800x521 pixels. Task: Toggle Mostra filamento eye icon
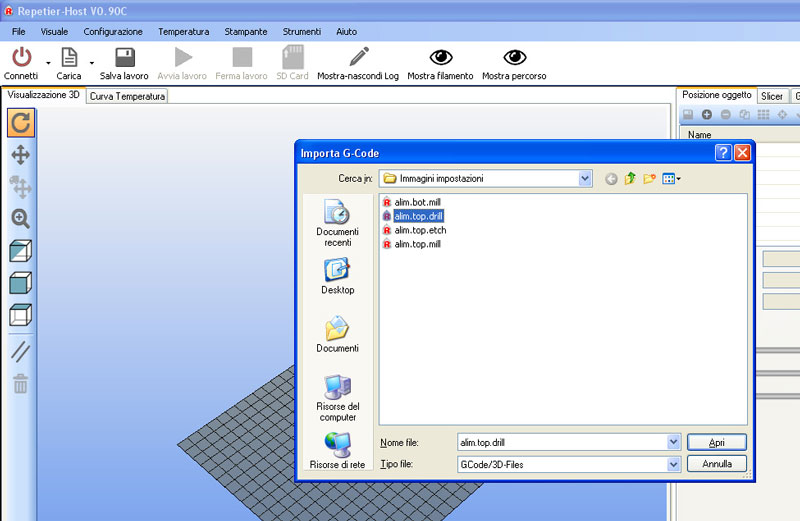(441, 57)
